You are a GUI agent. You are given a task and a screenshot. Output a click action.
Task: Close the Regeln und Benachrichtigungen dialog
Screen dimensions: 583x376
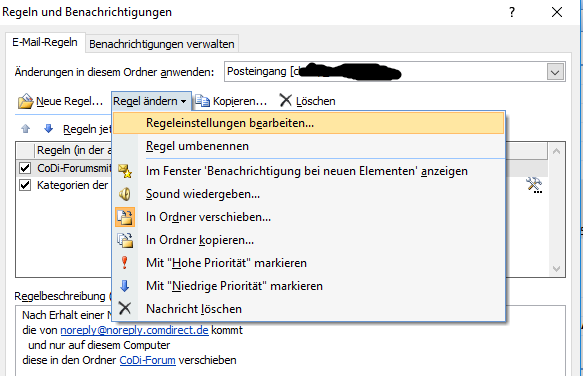tap(557, 12)
